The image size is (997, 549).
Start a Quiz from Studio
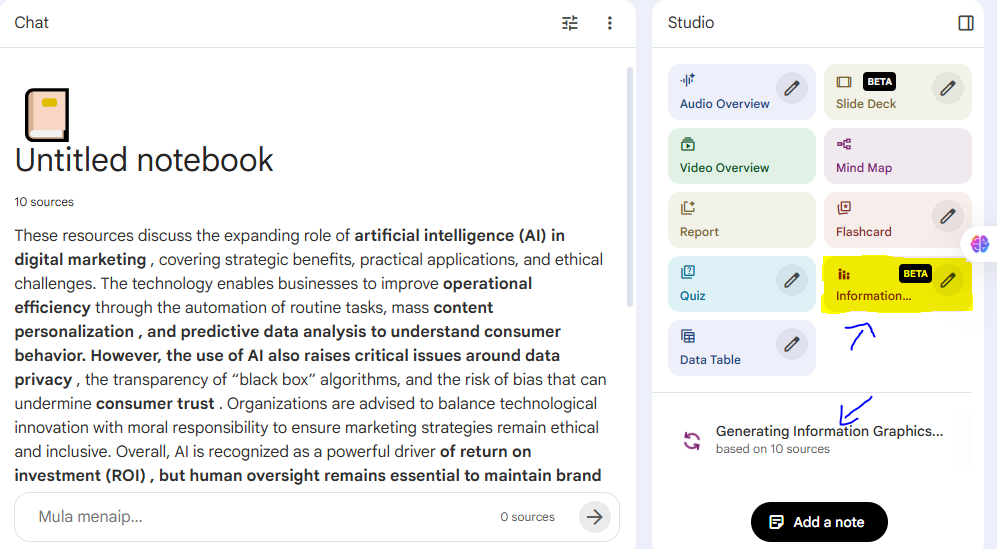click(x=722, y=285)
